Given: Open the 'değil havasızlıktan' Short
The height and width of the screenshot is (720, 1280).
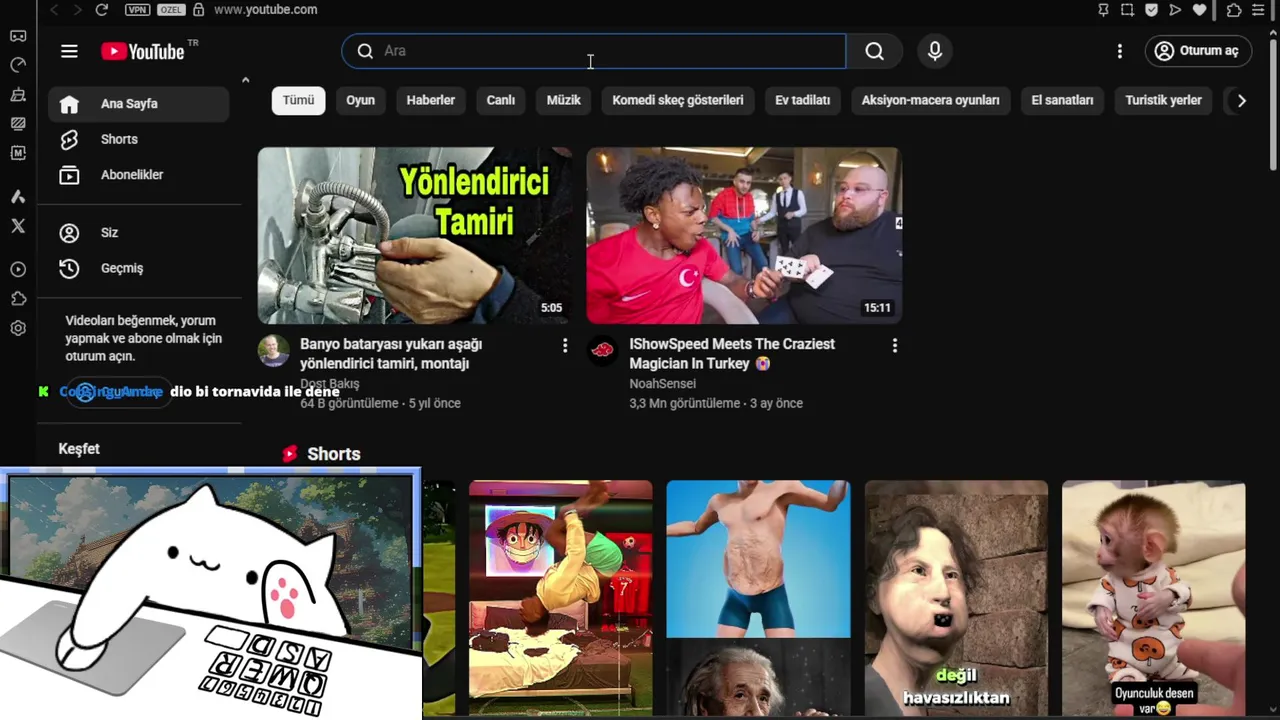Looking at the screenshot, I should (x=956, y=598).
